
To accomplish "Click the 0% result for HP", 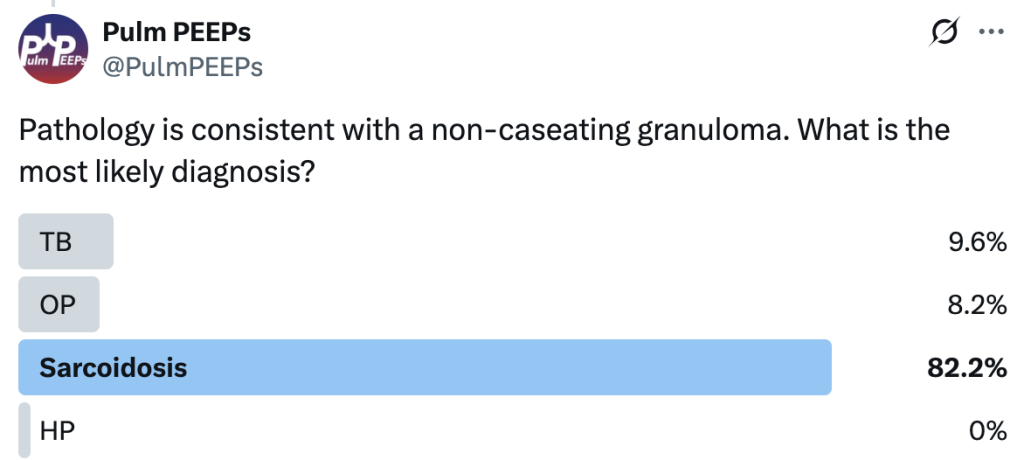I will pos(985,430).
